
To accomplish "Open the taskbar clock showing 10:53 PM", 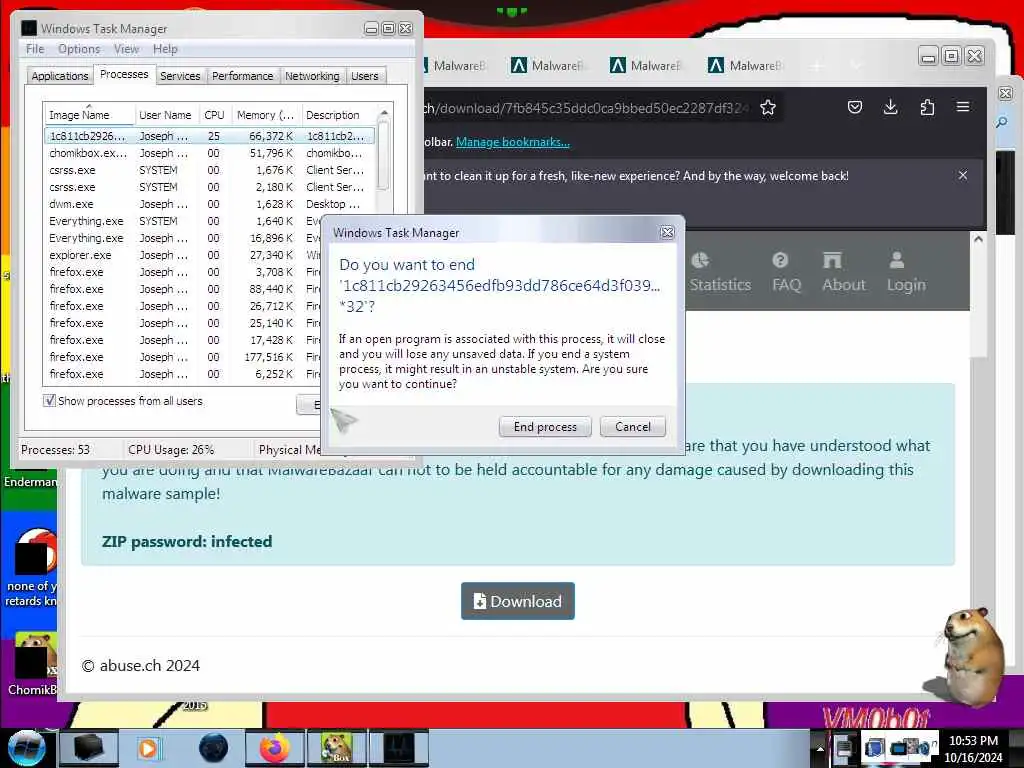I will point(972,749).
